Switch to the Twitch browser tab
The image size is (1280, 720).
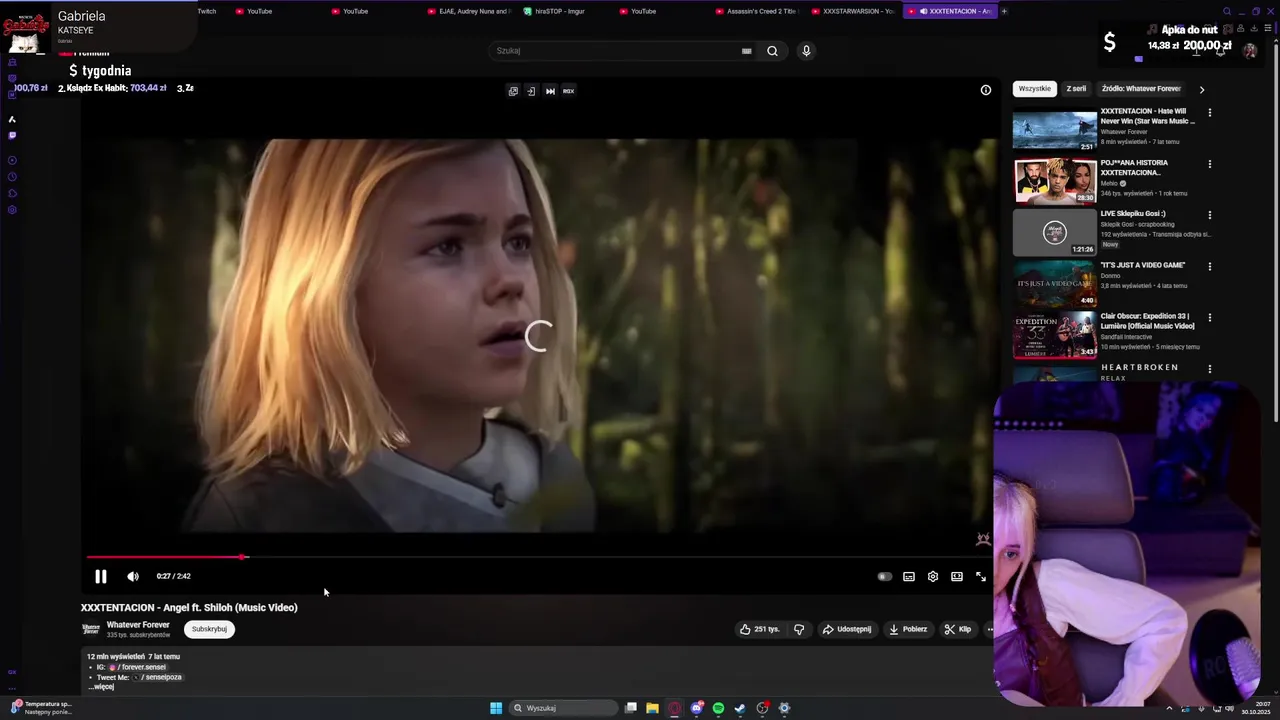click(206, 11)
